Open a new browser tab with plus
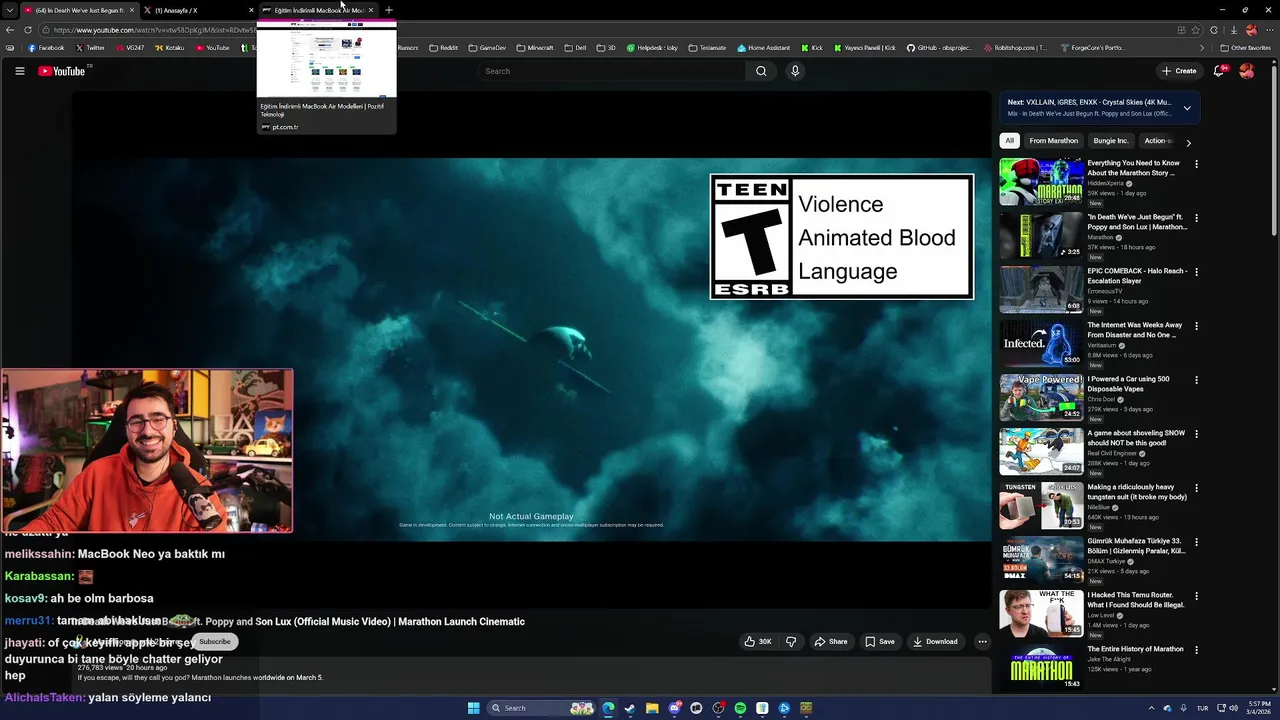This screenshot has width=1280, height=720. 389,10
